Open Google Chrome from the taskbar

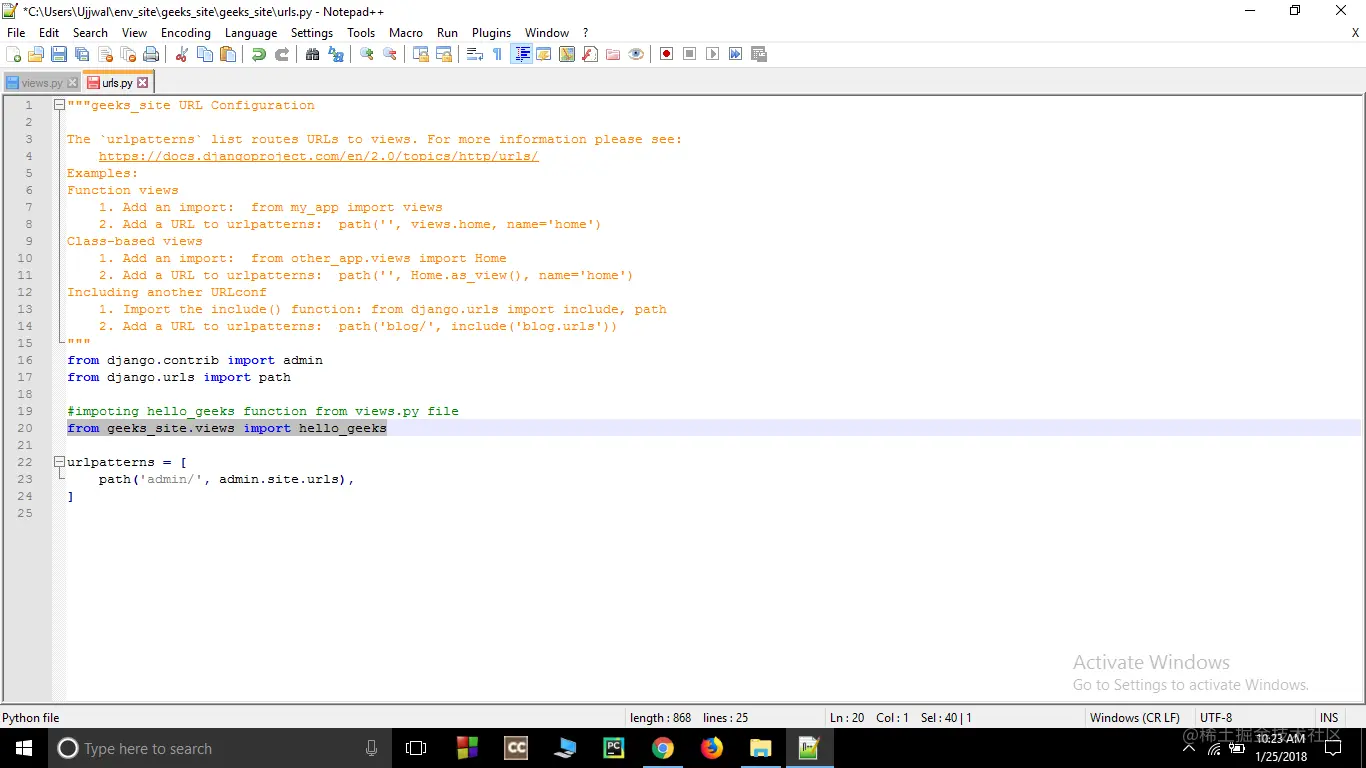[x=662, y=748]
